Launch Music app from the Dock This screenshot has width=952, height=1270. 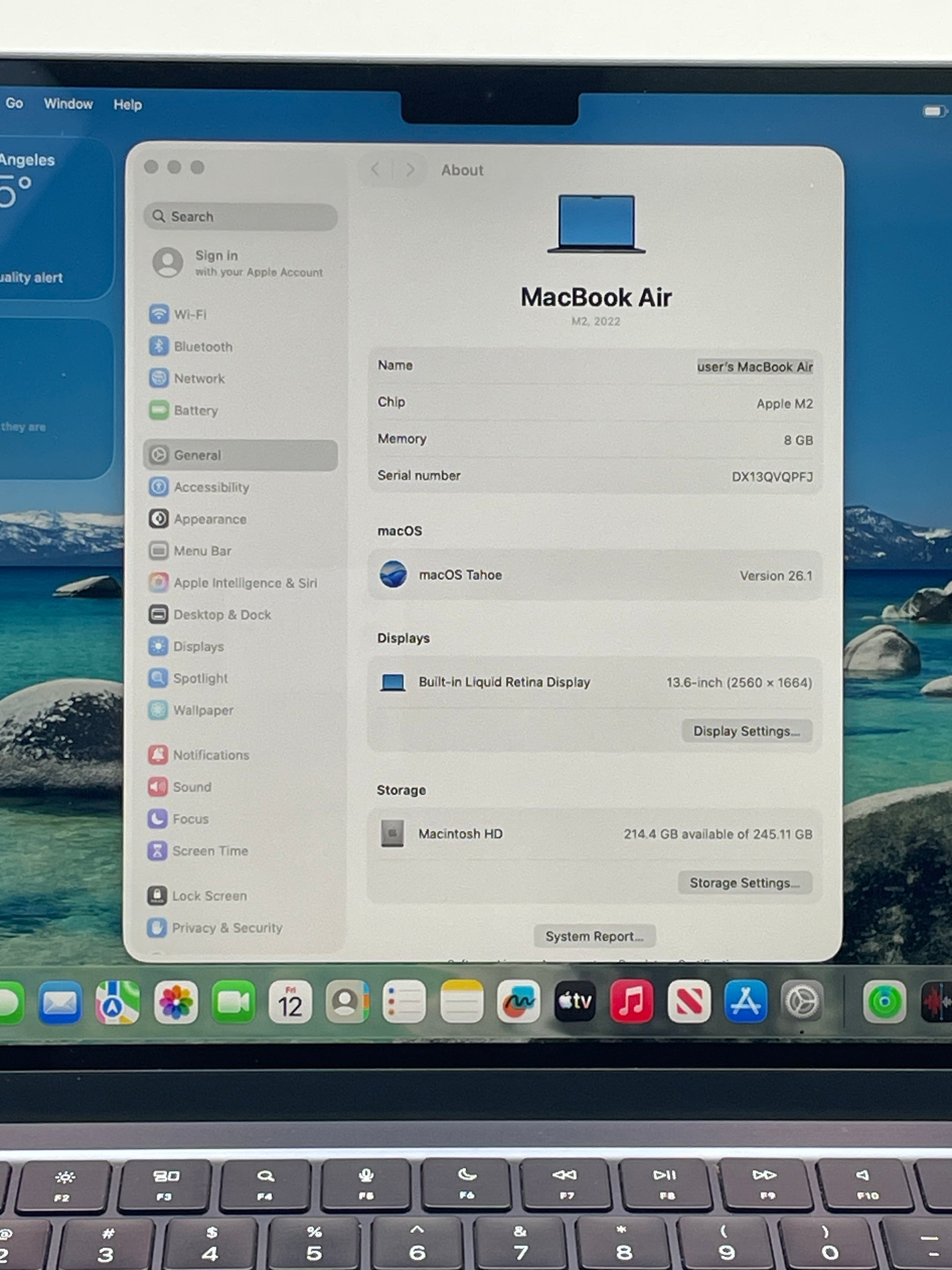click(631, 1002)
